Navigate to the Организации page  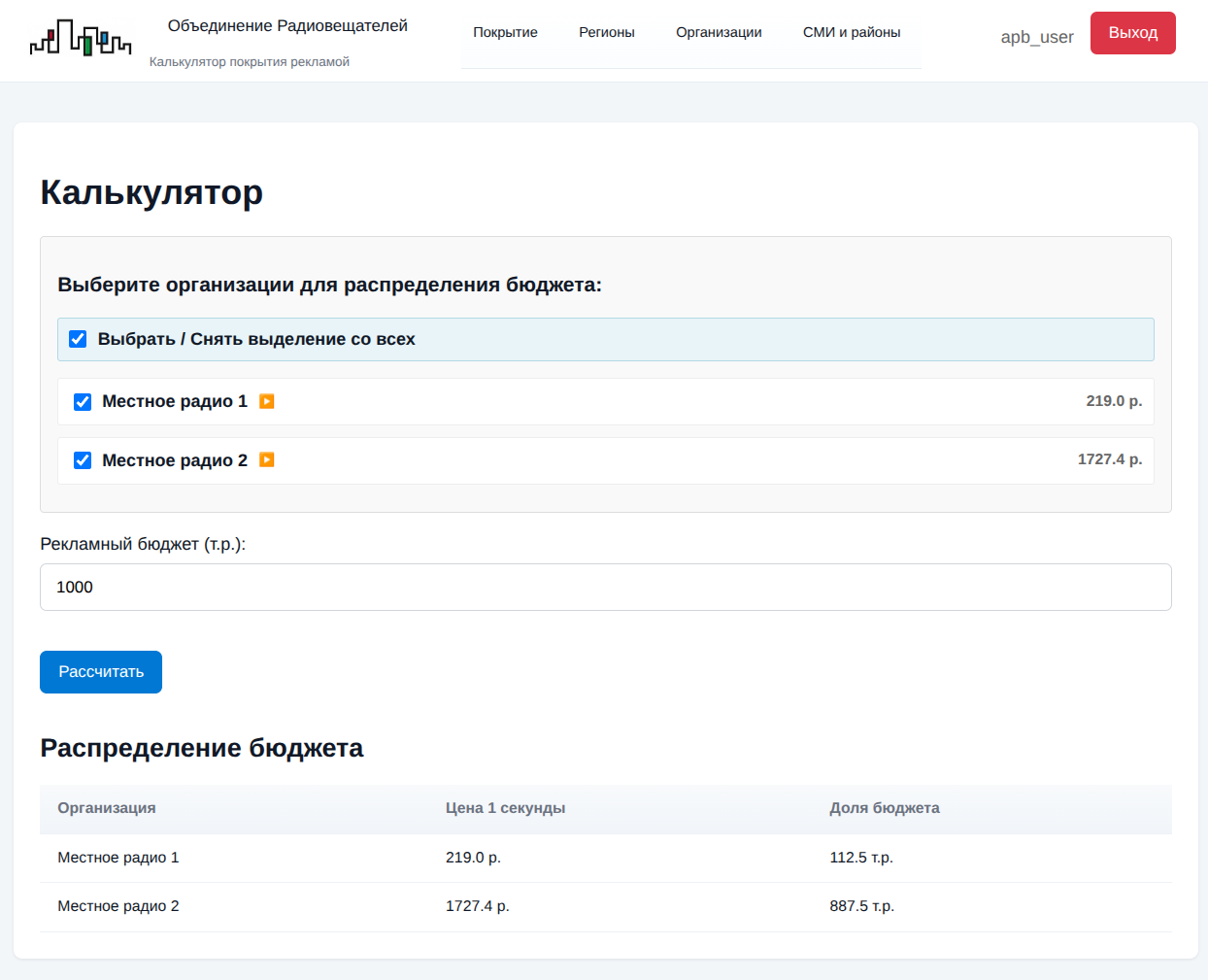click(x=719, y=32)
